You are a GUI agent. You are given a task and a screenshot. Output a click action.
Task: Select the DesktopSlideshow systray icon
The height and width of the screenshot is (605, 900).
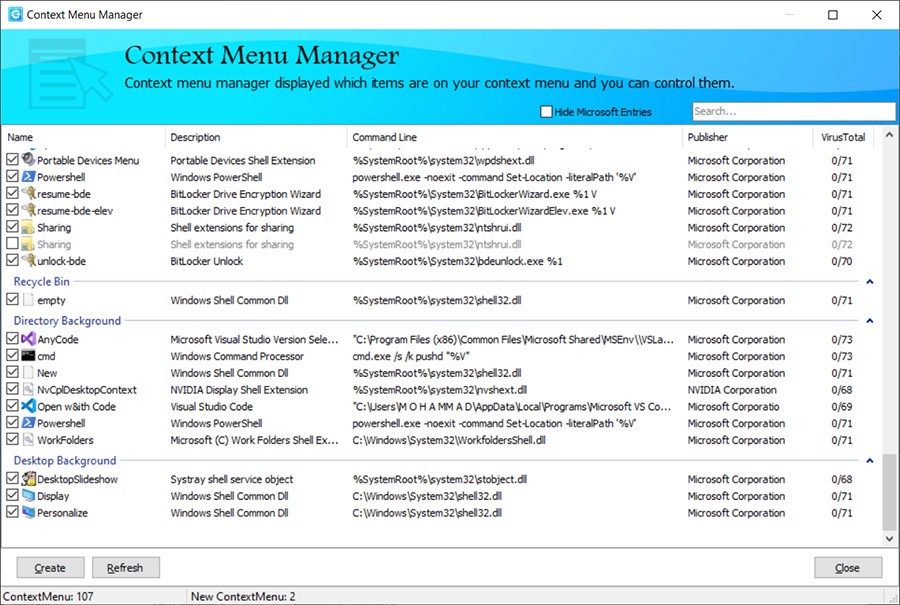(x=28, y=478)
